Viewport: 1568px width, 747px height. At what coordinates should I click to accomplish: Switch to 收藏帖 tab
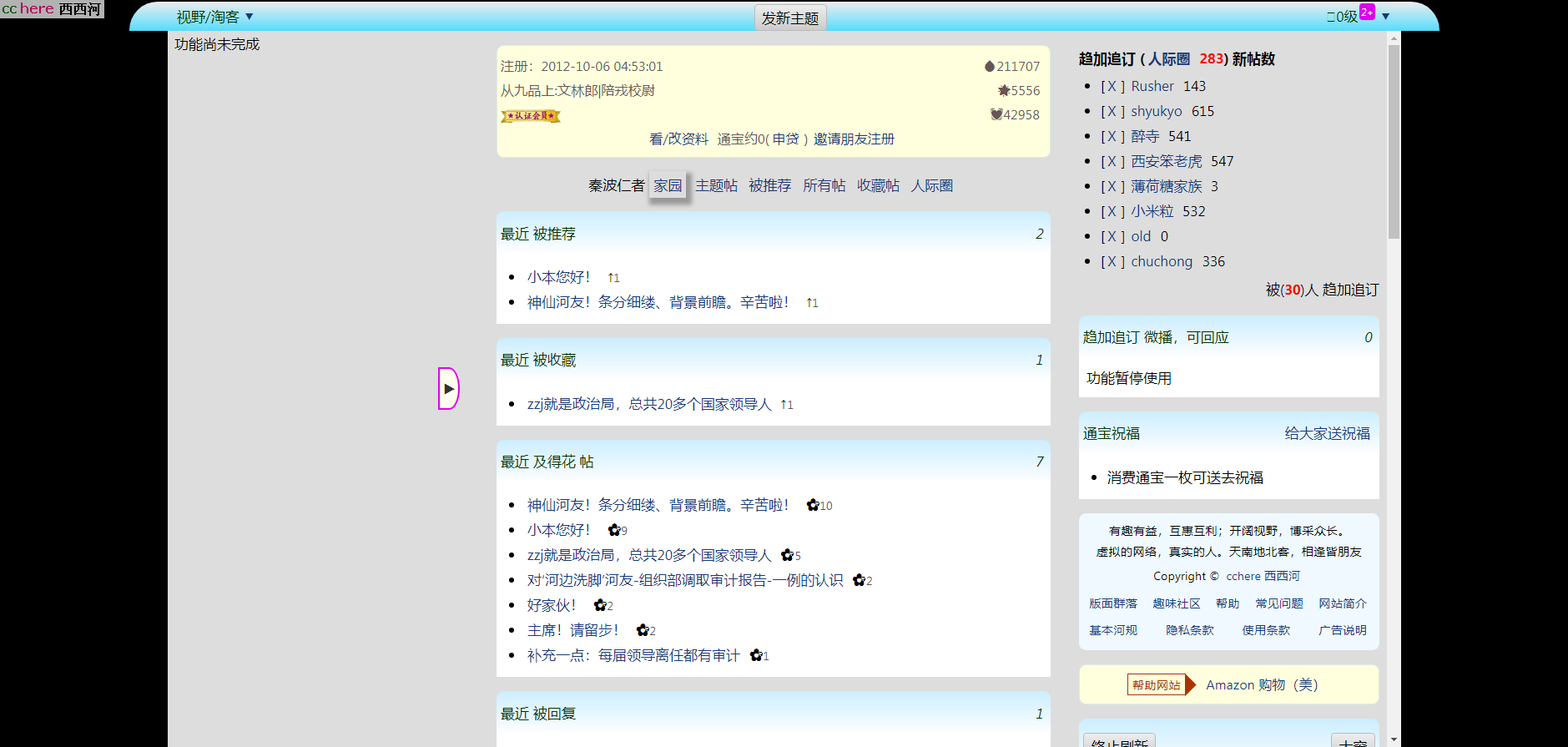(x=878, y=185)
